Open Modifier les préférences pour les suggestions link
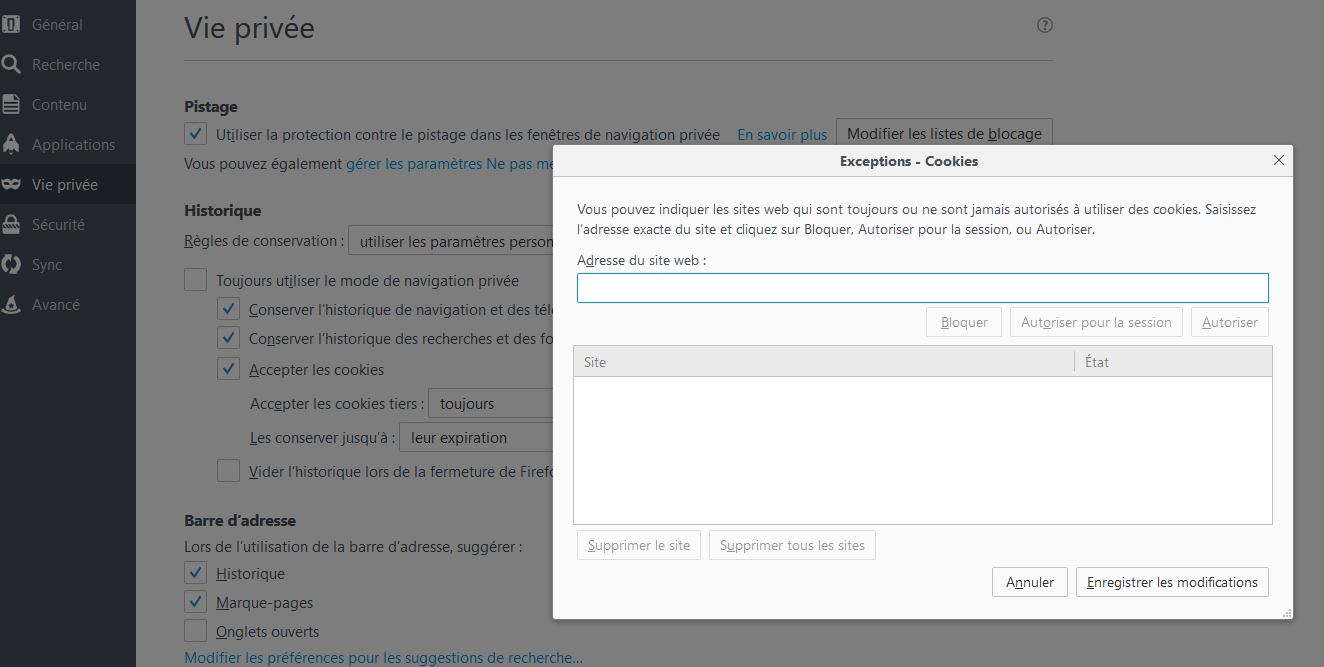The height and width of the screenshot is (667, 1324). pos(383,657)
